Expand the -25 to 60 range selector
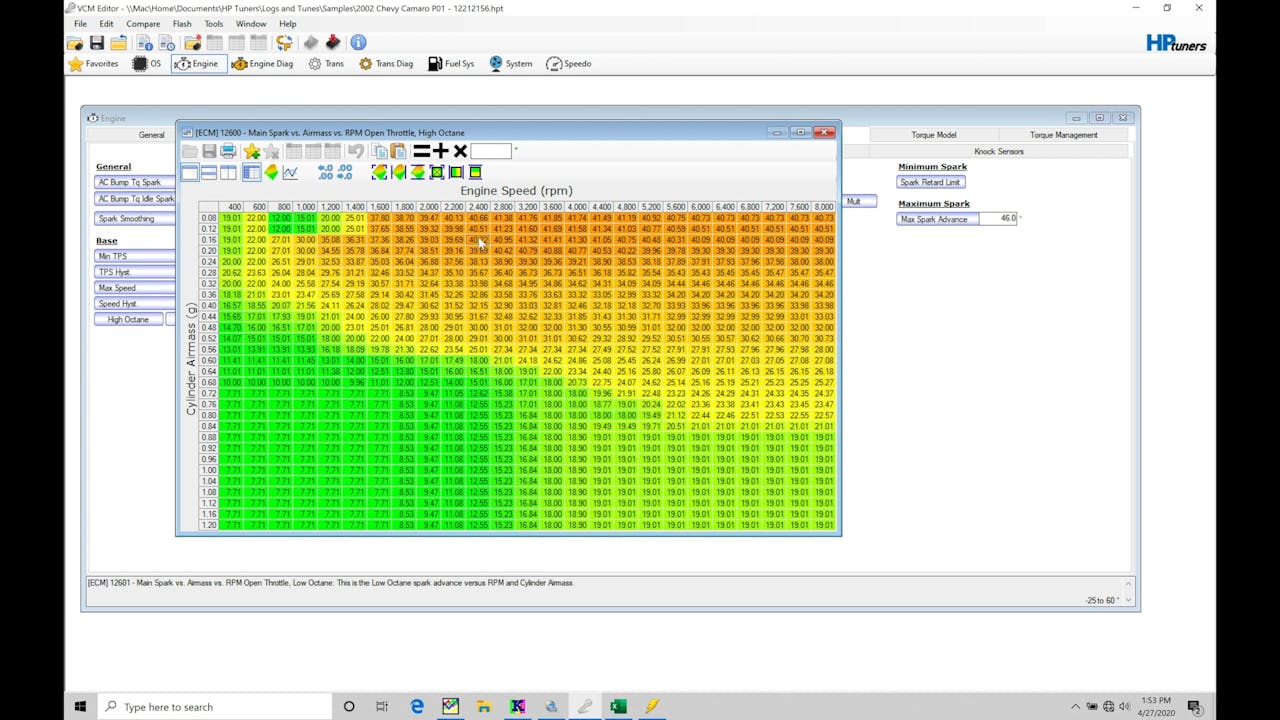The height and width of the screenshot is (720, 1280). pos(1128,600)
